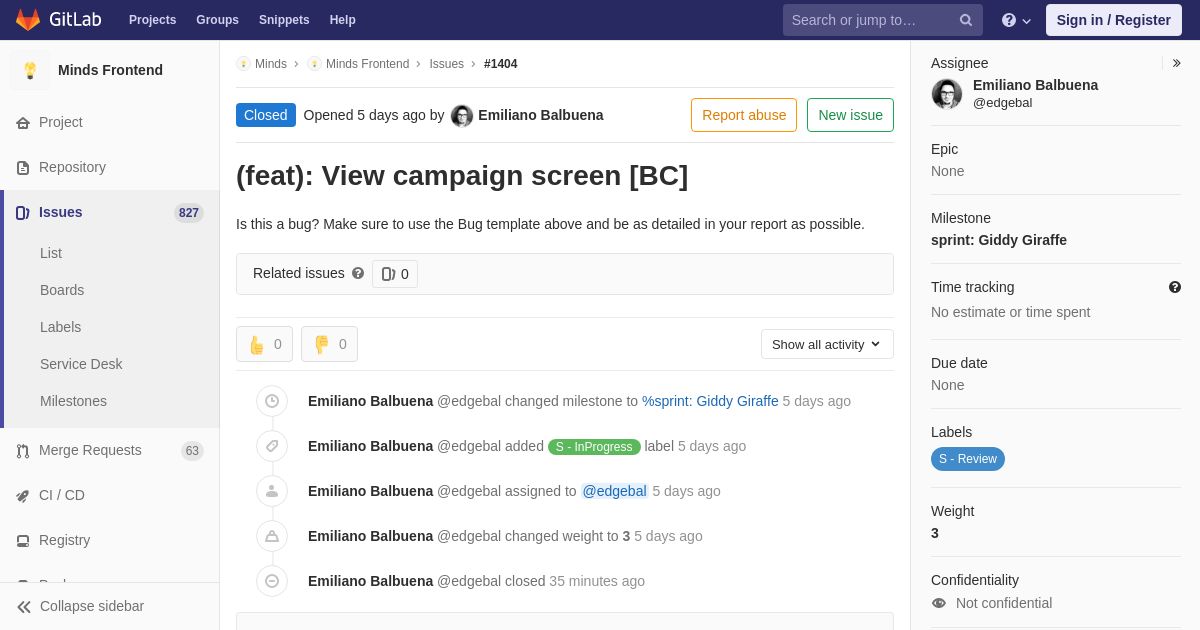The height and width of the screenshot is (630, 1200).
Task: Give a thumbs down reaction
Action: tap(329, 344)
